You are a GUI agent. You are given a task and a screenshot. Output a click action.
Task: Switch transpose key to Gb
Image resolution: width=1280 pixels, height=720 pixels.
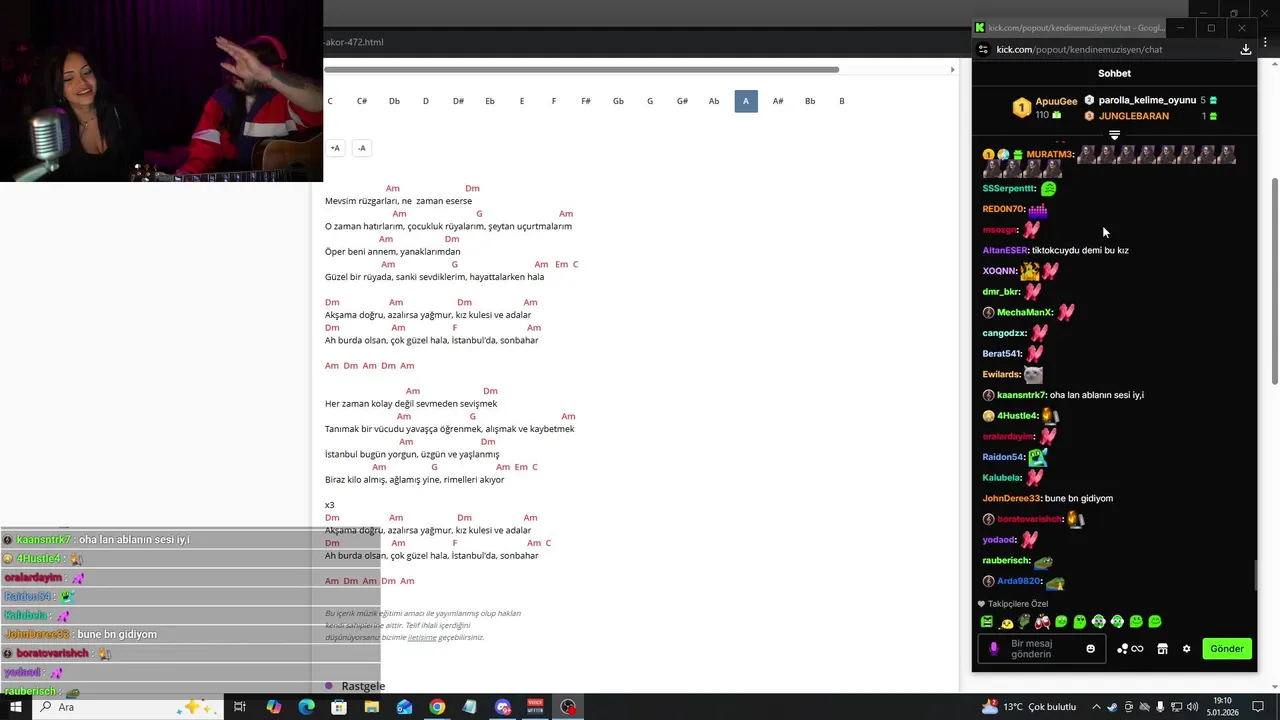point(618,101)
